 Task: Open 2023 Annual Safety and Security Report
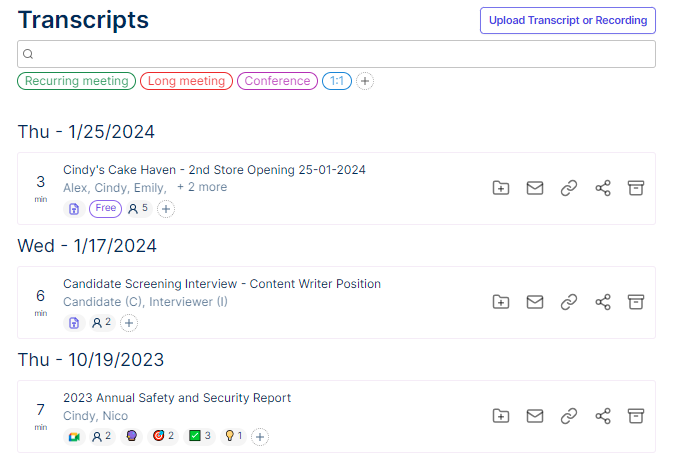click(177, 398)
